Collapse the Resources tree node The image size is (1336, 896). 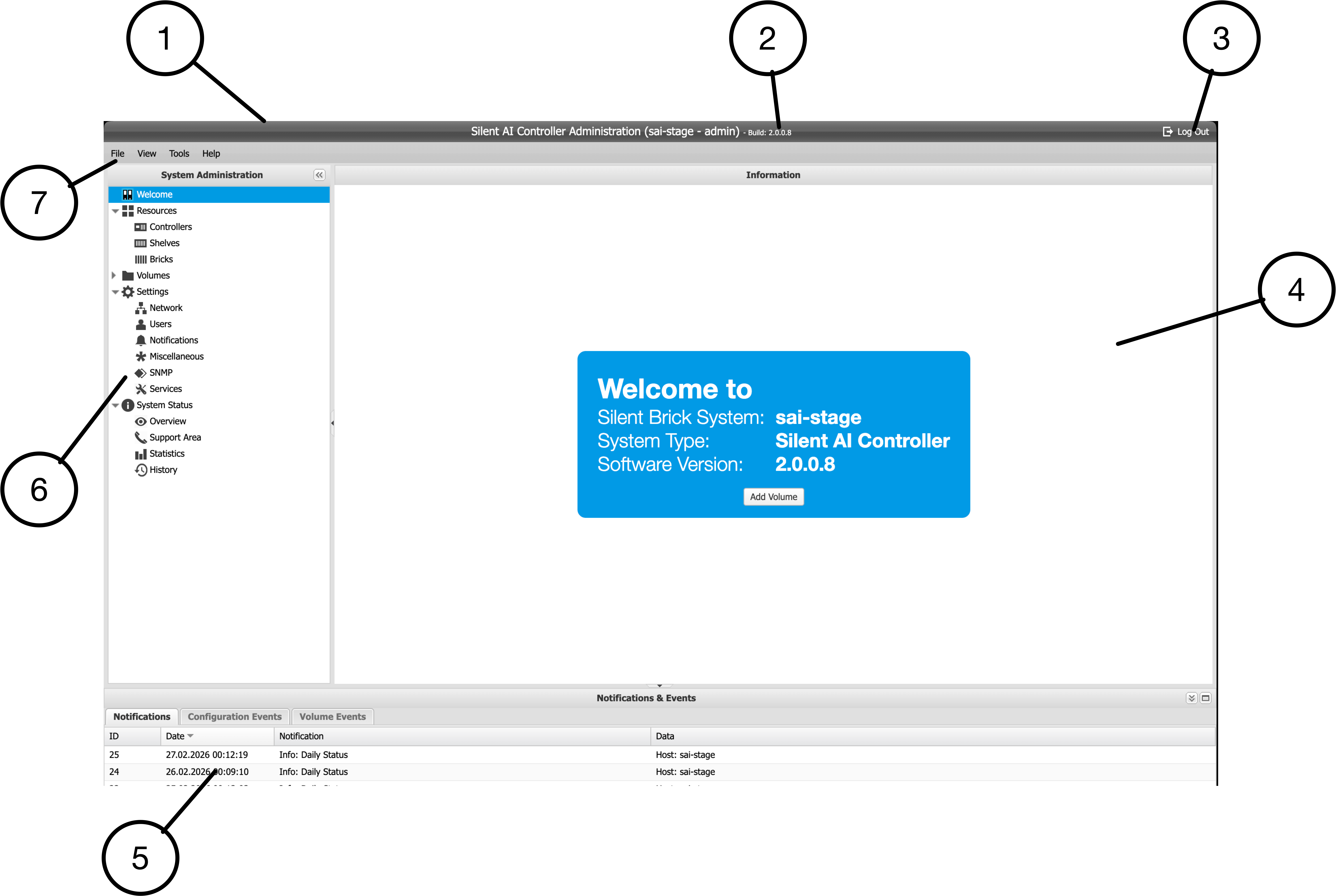point(115,211)
